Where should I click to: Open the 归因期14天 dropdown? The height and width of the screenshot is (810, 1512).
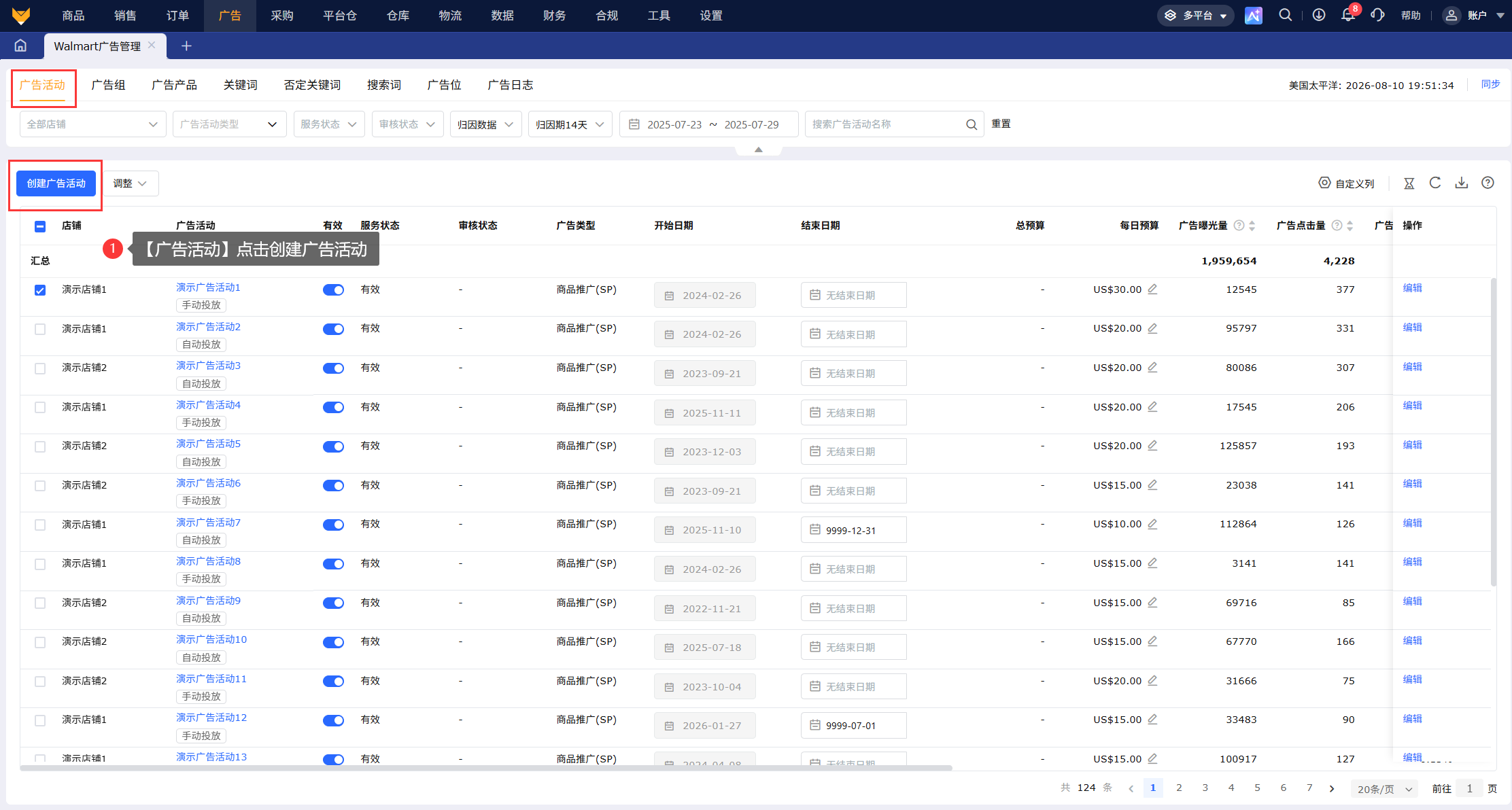(x=570, y=124)
